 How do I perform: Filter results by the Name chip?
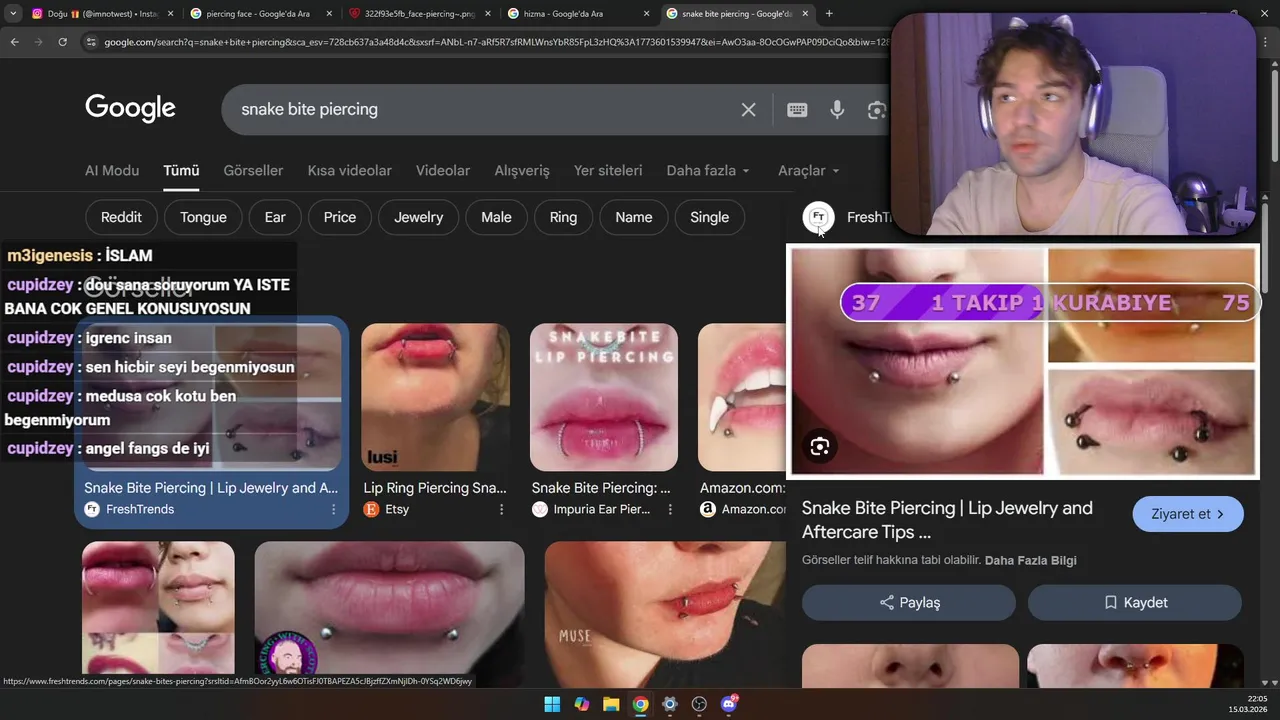pyautogui.click(x=634, y=217)
